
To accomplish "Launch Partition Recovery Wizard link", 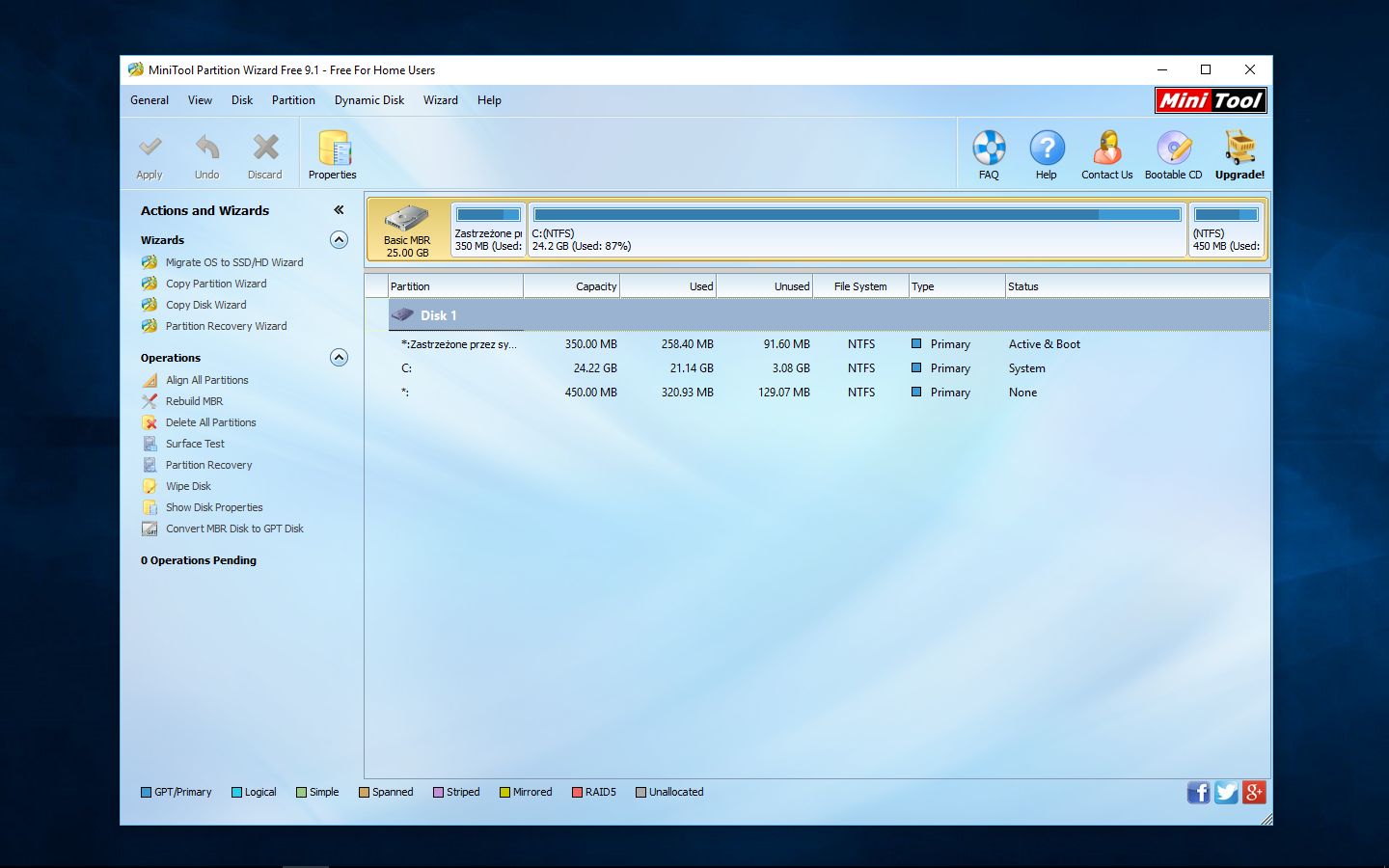I will point(227,326).
